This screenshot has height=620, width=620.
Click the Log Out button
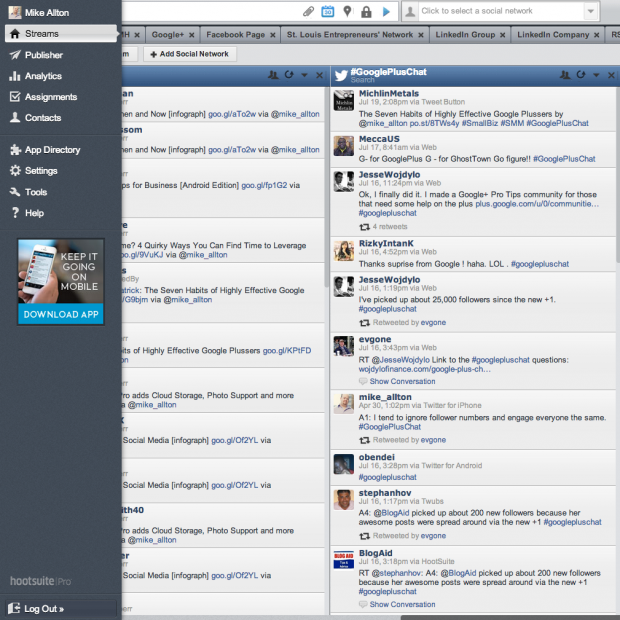point(61,609)
